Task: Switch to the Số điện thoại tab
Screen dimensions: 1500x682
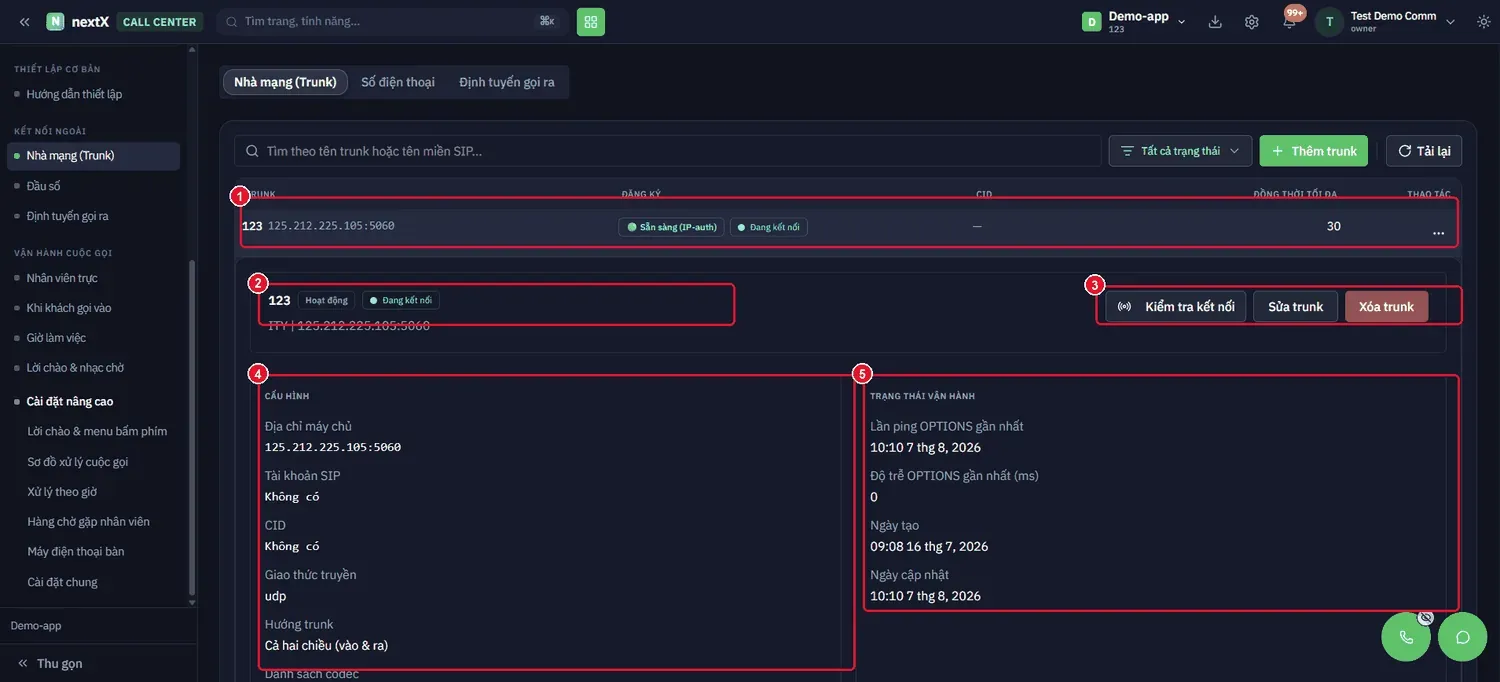Action: (x=398, y=82)
